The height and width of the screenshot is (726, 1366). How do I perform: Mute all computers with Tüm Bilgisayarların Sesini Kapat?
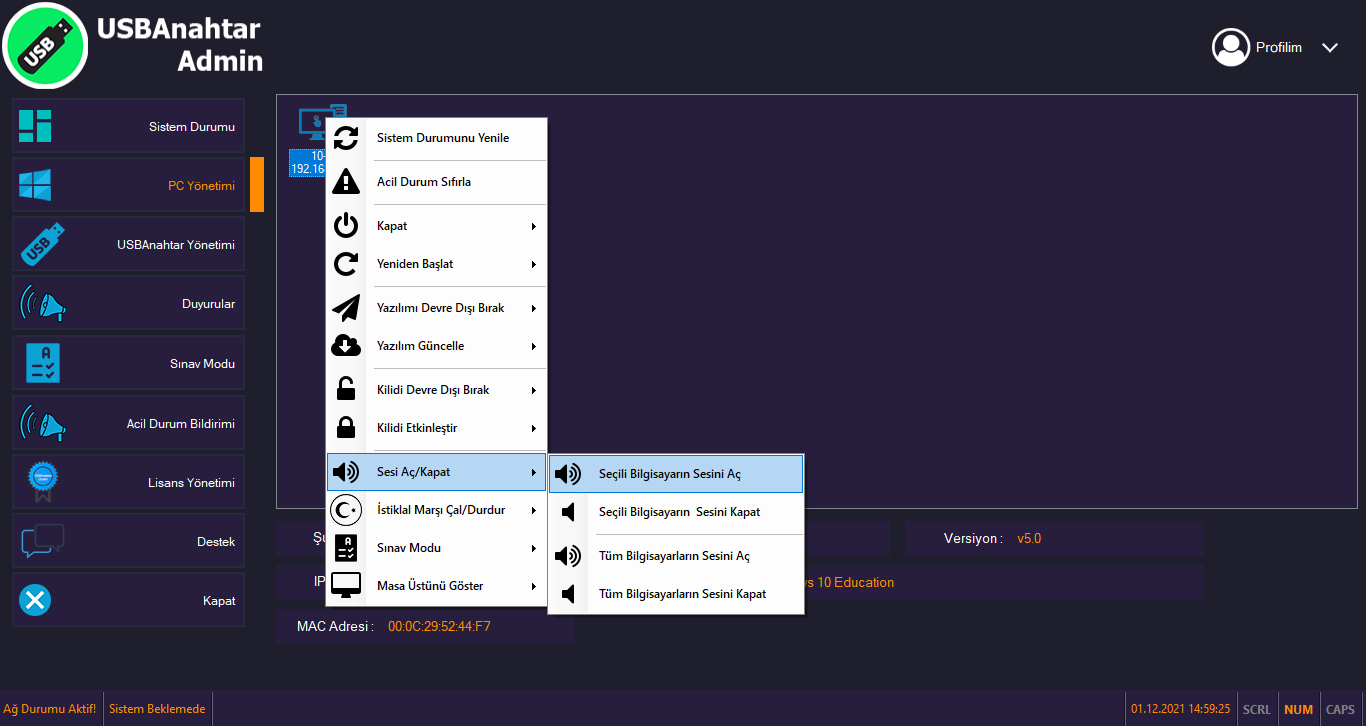point(682,594)
